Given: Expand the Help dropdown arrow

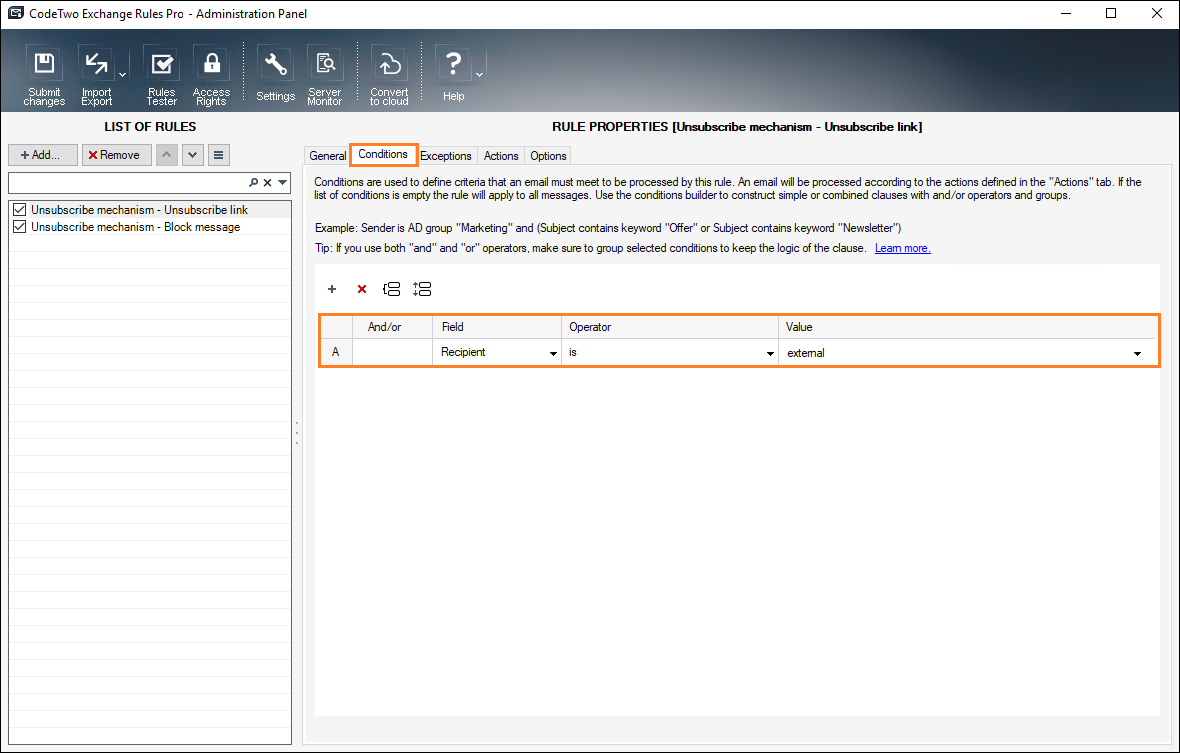Looking at the screenshot, I should click(x=479, y=74).
